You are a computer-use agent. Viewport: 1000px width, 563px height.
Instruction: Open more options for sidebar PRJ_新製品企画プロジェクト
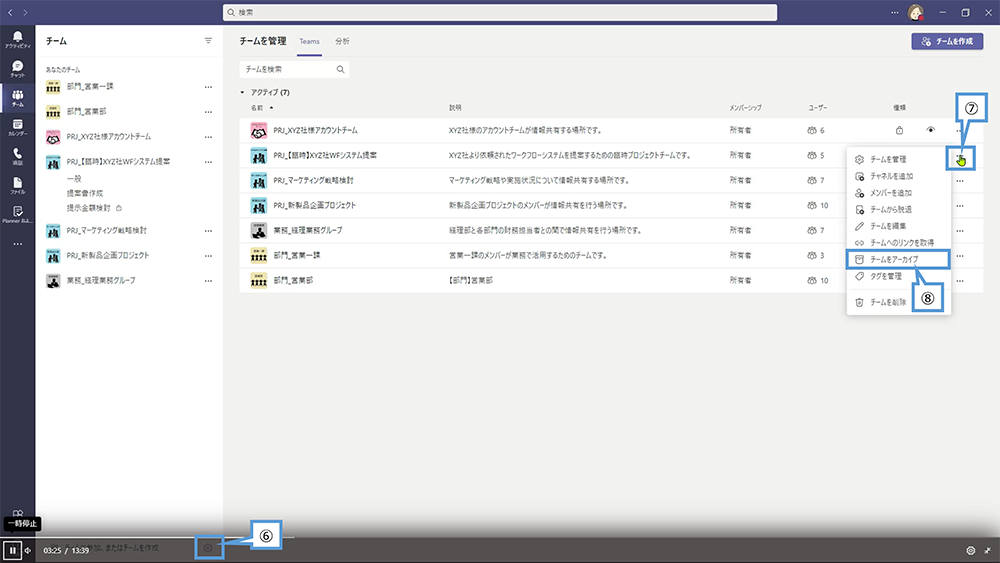208,256
